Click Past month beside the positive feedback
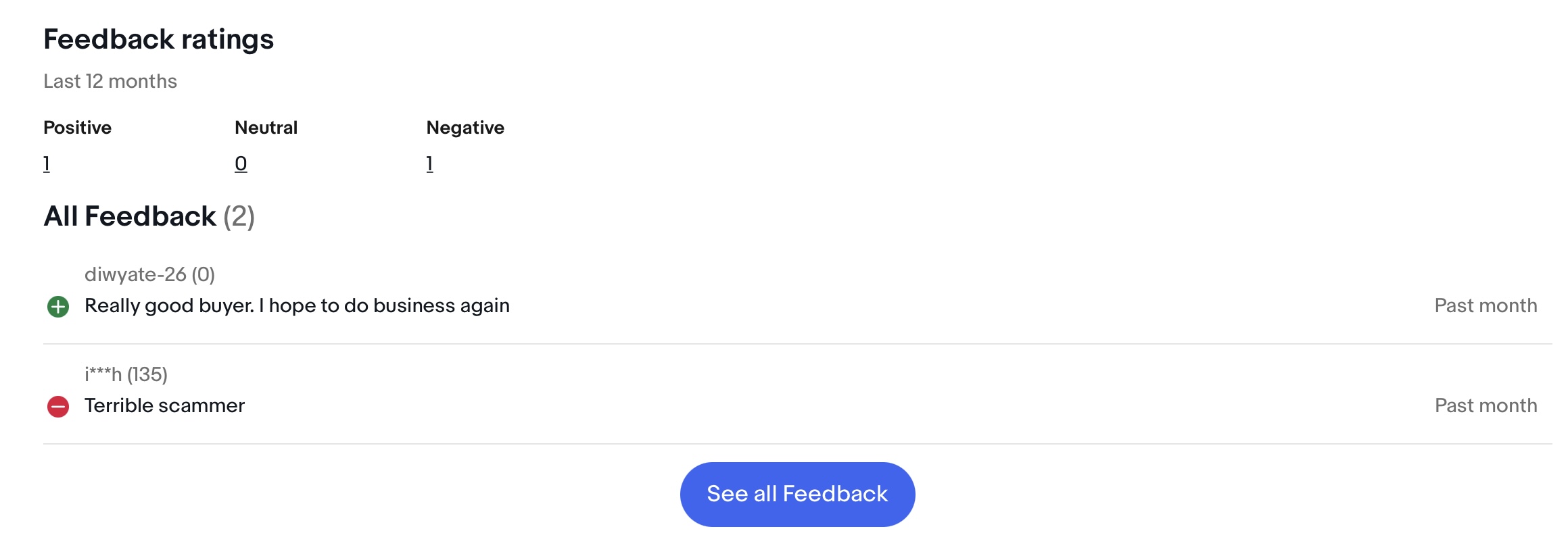The image size is (1568, 554). (x=1486, y=305)
